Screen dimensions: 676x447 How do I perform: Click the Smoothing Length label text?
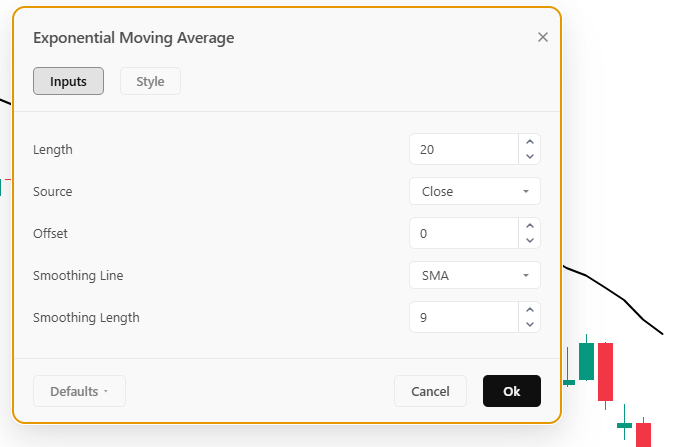point(86,318)
